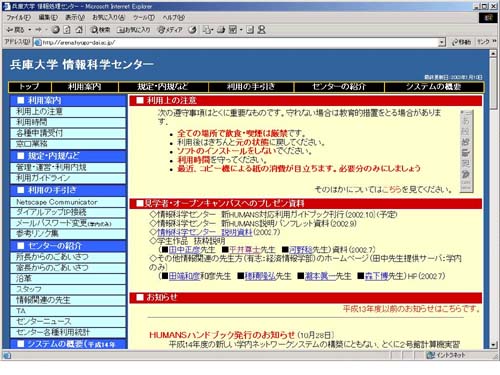Click the vertical scrollbar down arrow
Screen dimensions: 500x375
tap(493, 345)
